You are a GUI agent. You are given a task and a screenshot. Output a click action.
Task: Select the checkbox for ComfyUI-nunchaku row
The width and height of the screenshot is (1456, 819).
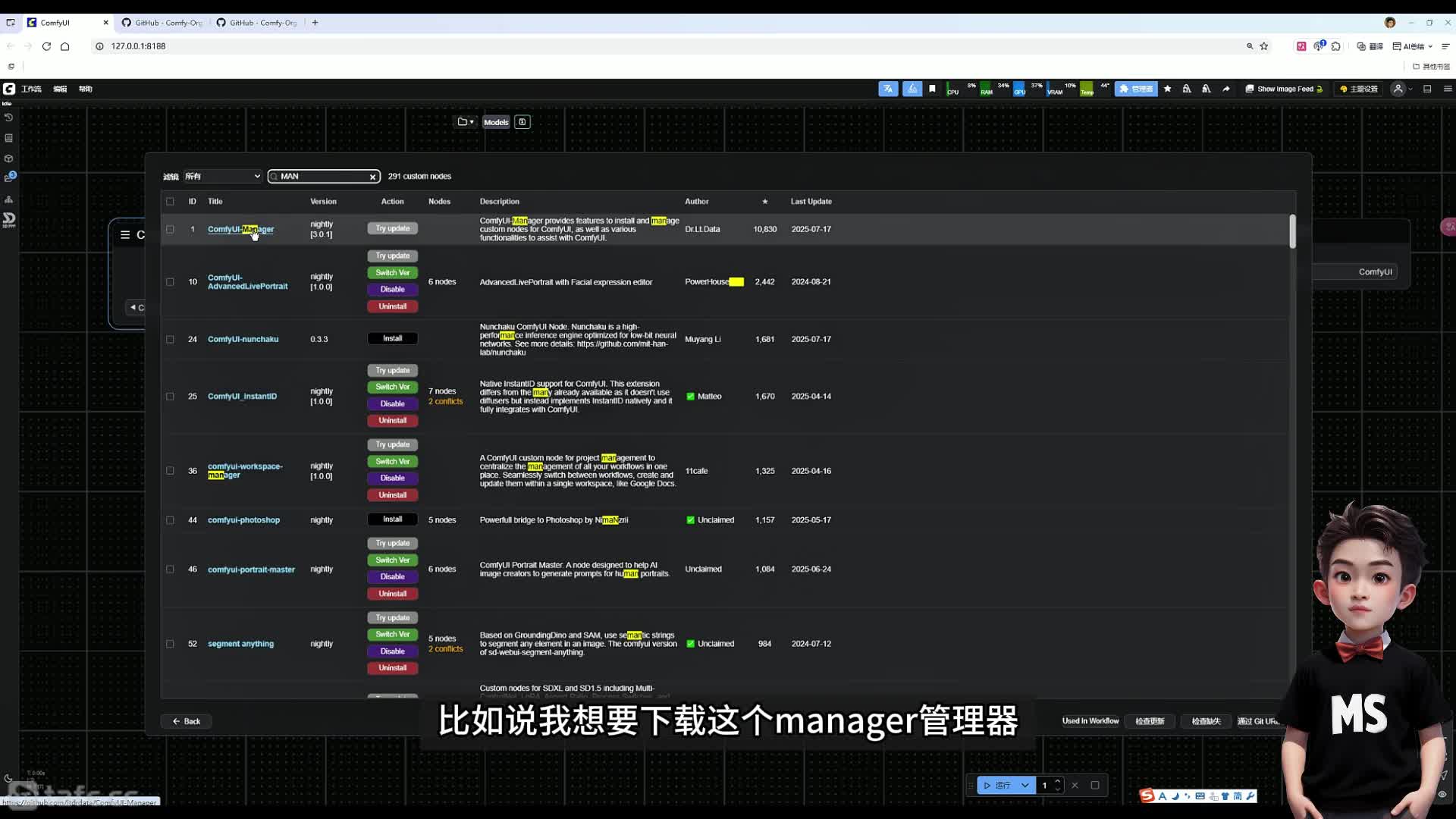coord(170,340)
